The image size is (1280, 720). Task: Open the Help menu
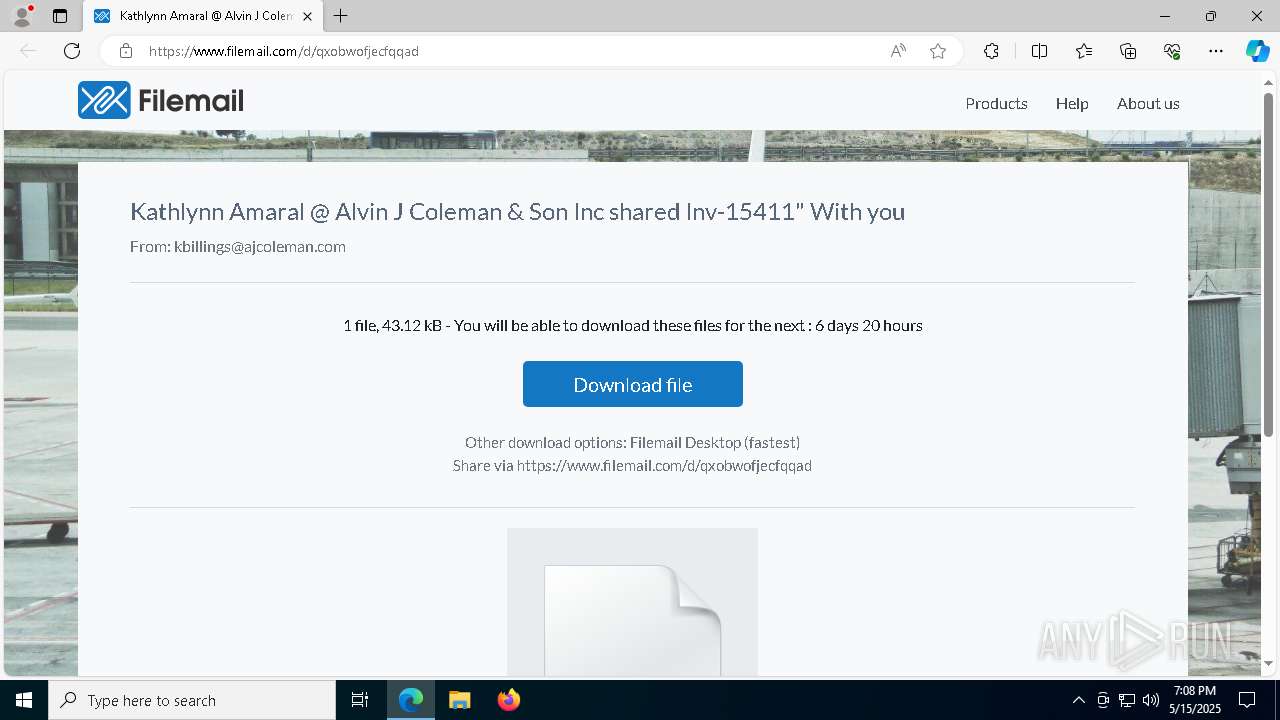pos(1072,104)
